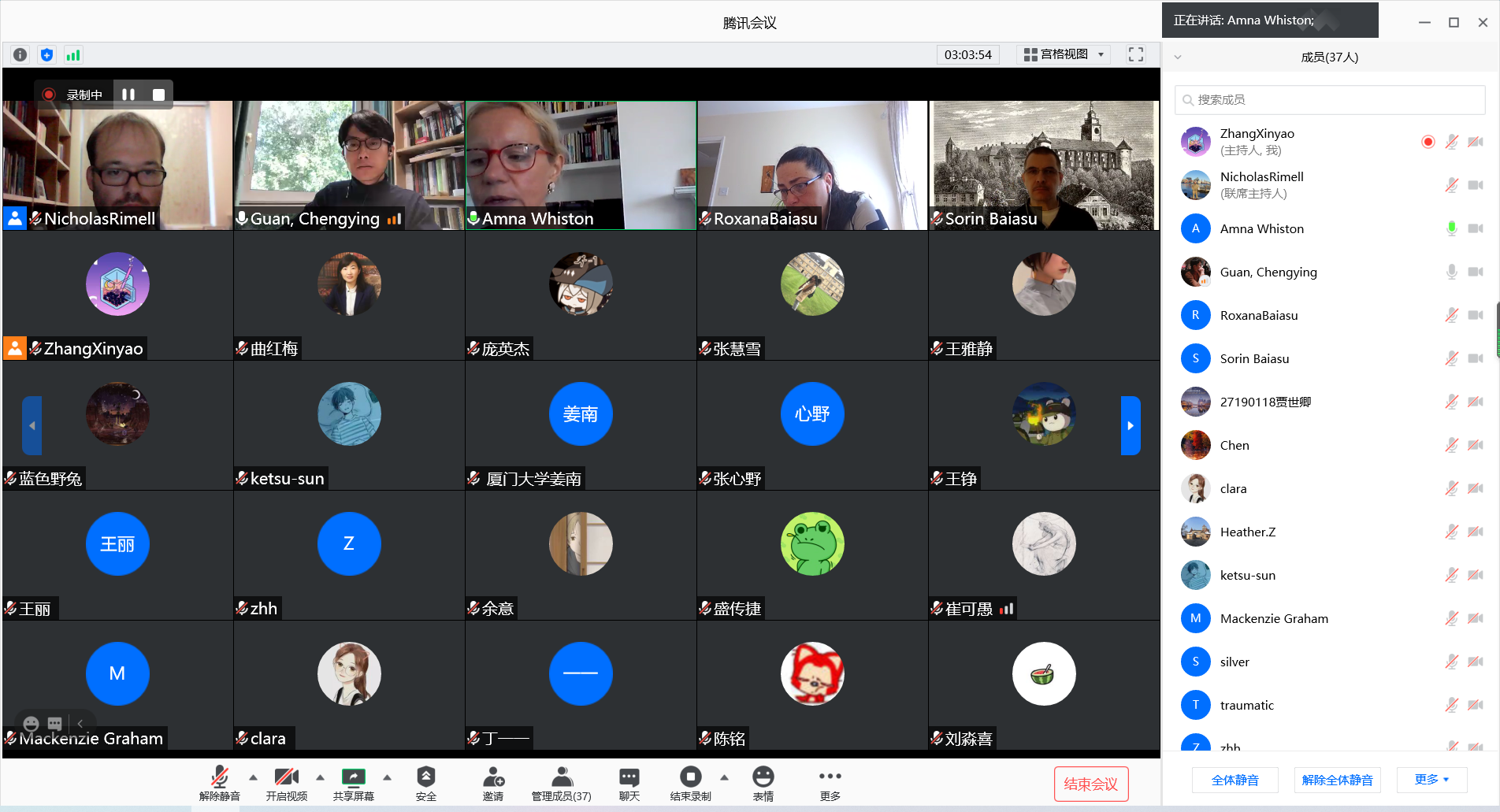This screenshot has height=812, width=1500.
Task: Open the 邀请 invite icon
Action: coord(493,783)
